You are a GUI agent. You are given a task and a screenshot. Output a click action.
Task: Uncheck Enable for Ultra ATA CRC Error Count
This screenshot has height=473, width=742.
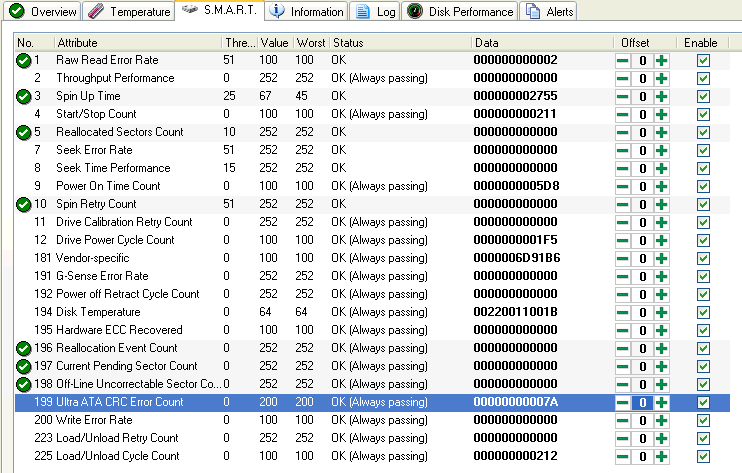(x=703, y=403)
